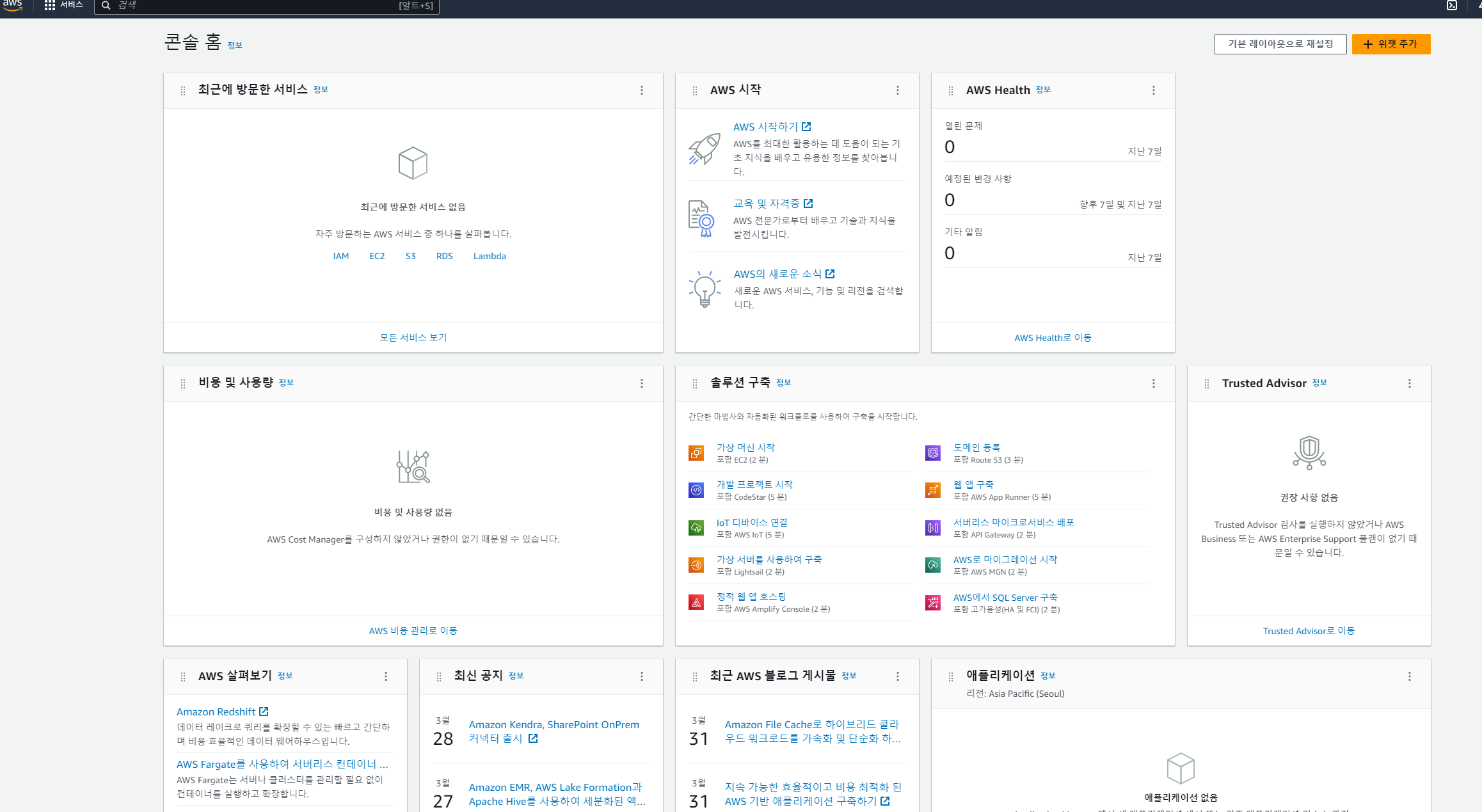Open the RDS service link
The image size is (1482, 812).
pyautogui.click(x=444, y=256)
